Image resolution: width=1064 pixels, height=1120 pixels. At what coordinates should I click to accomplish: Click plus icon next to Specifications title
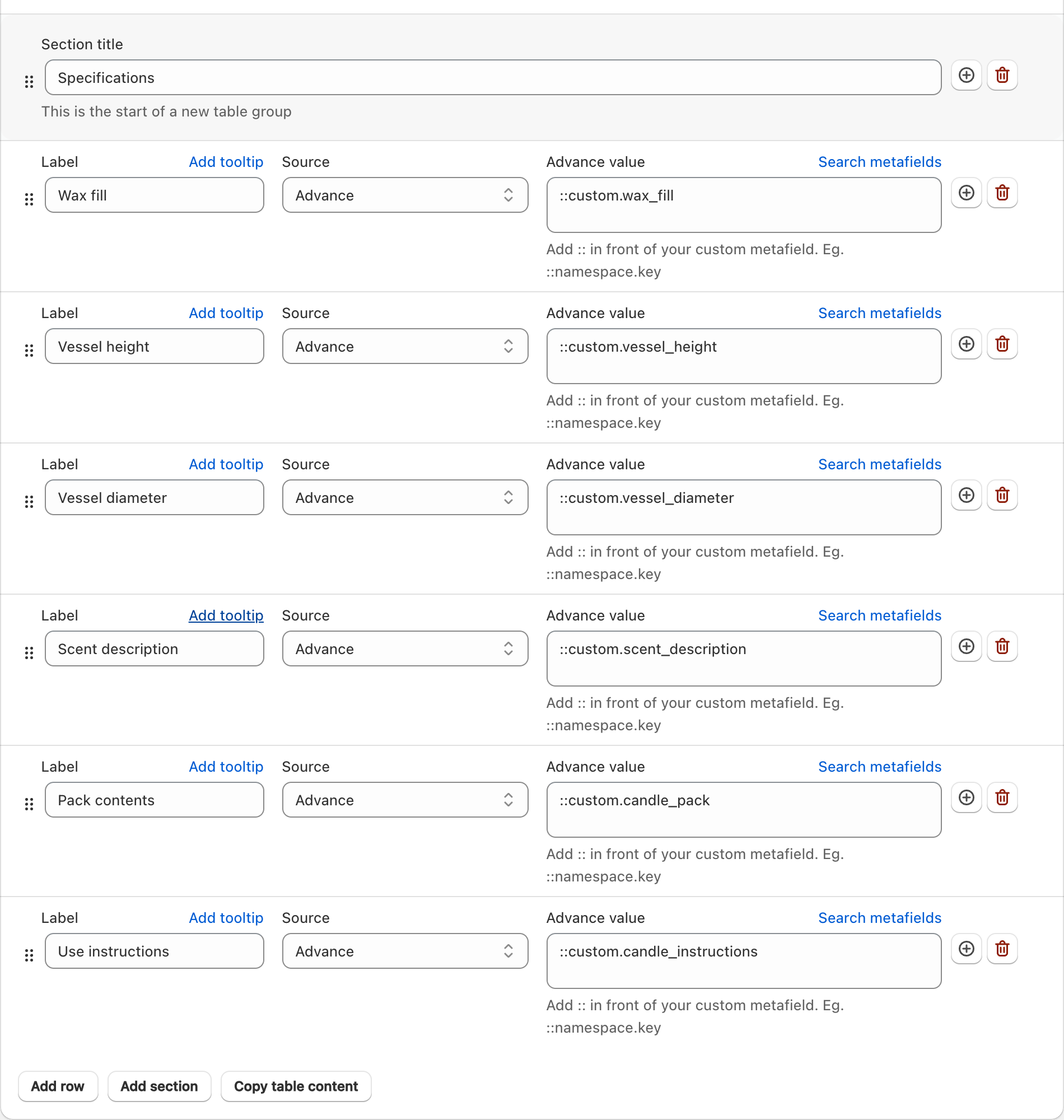pos(967,76)
